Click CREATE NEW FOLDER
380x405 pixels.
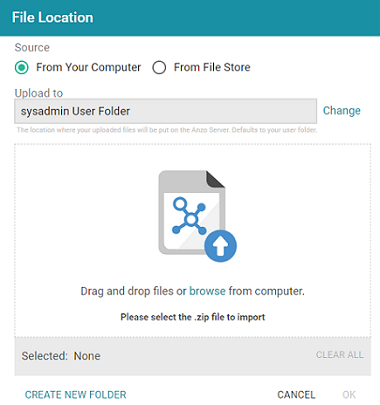pyautogui.click(x=76, y=395)
